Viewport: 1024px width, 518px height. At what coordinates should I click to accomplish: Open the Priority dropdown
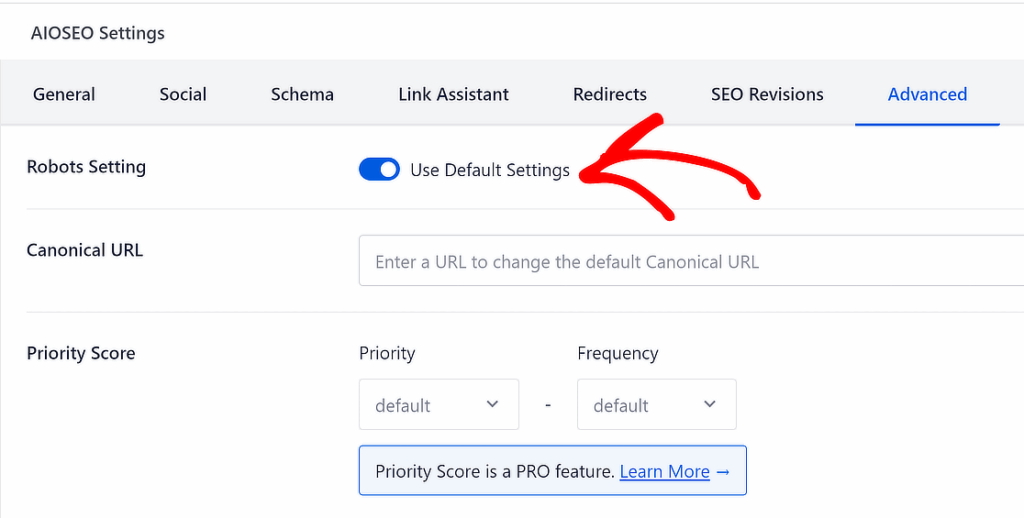coord(438,405)
